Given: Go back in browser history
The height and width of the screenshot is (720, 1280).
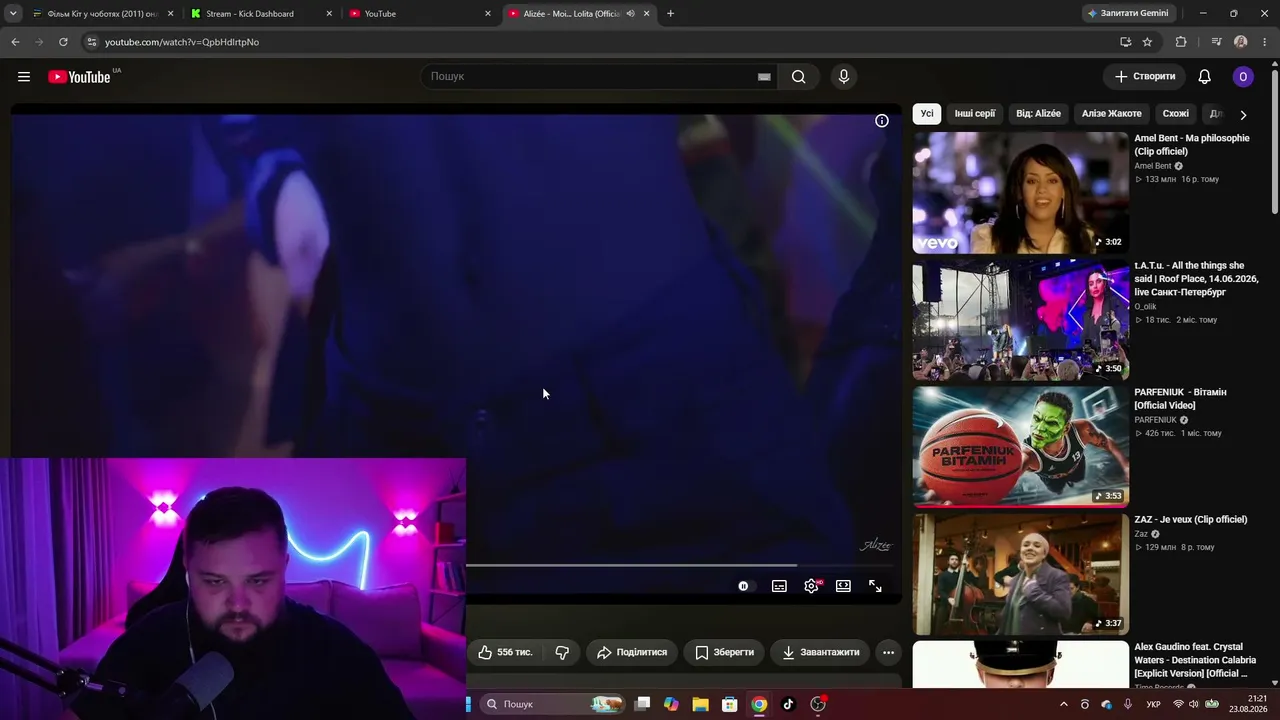Looking at the screenshot, I should pos(15,42).
